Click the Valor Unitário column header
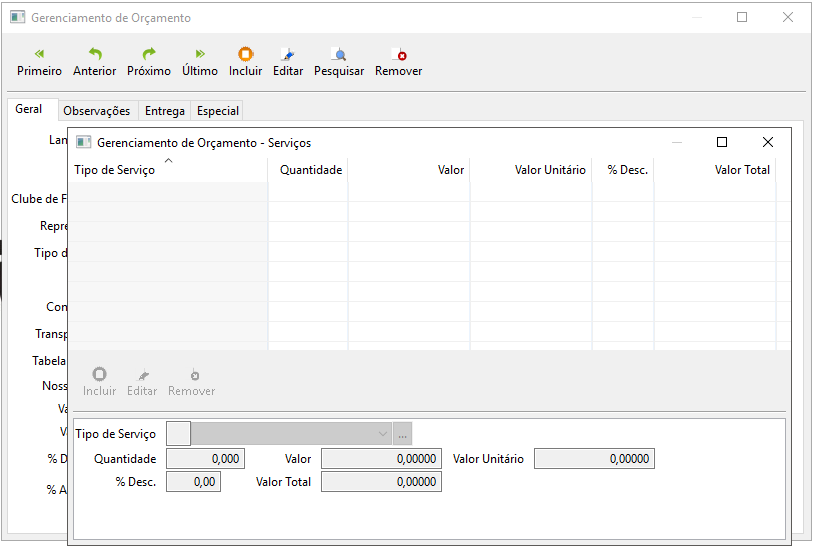The height and width of the screenshot is (551, 814). pos(531,170)
